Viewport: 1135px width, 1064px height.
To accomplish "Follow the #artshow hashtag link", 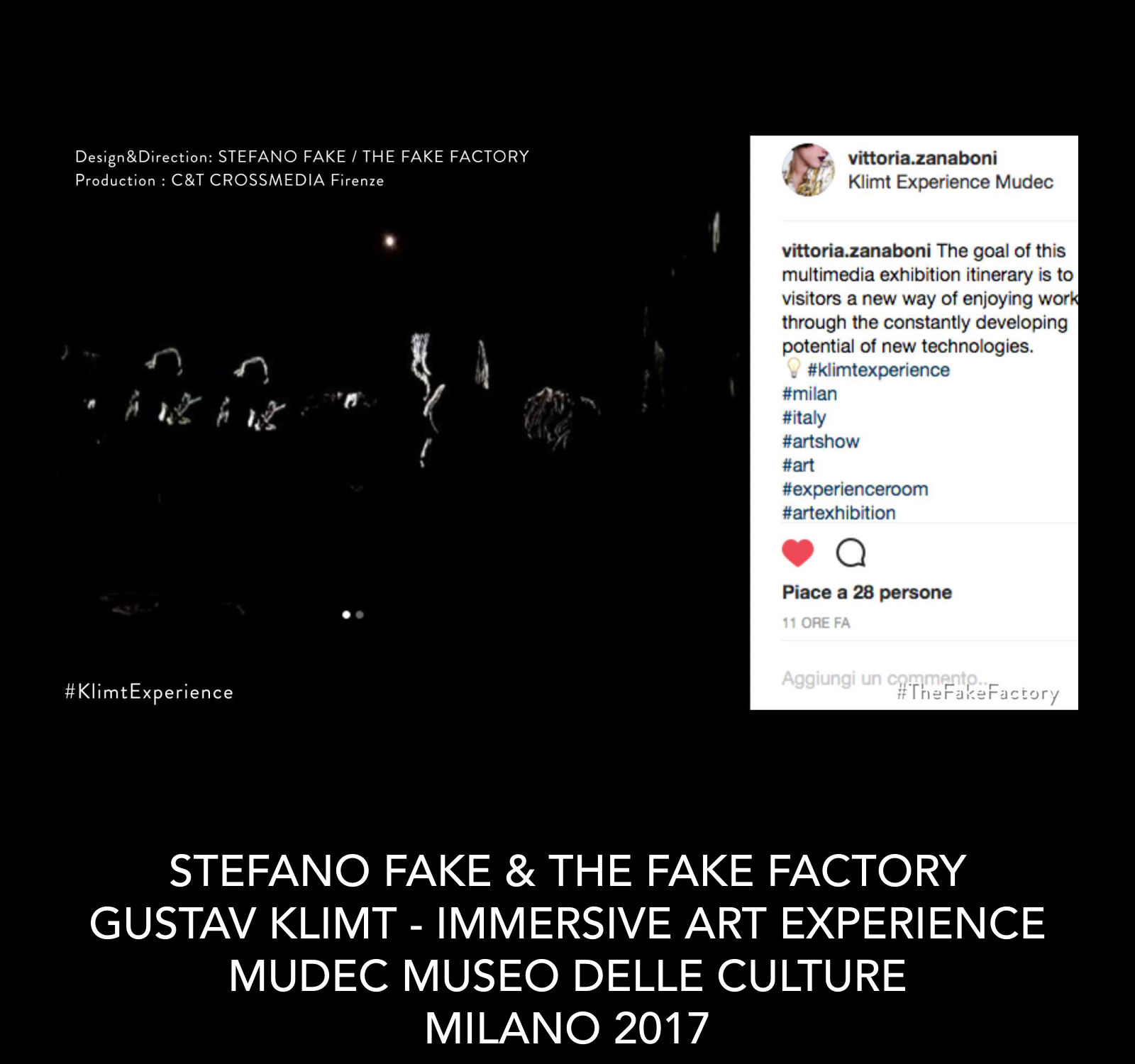I will (821, 441).
